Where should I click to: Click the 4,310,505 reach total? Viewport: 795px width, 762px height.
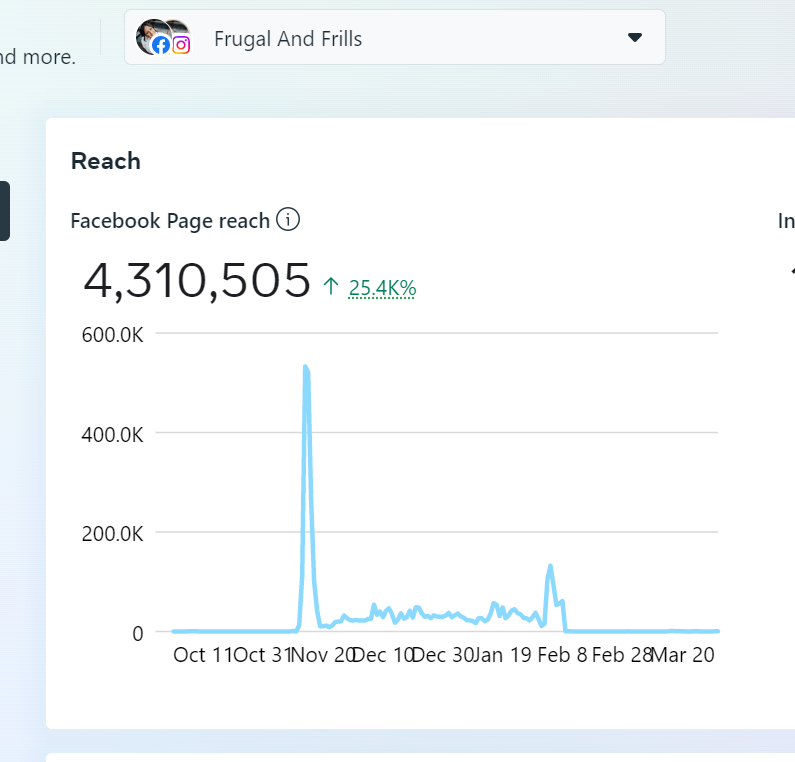point(197,280)
